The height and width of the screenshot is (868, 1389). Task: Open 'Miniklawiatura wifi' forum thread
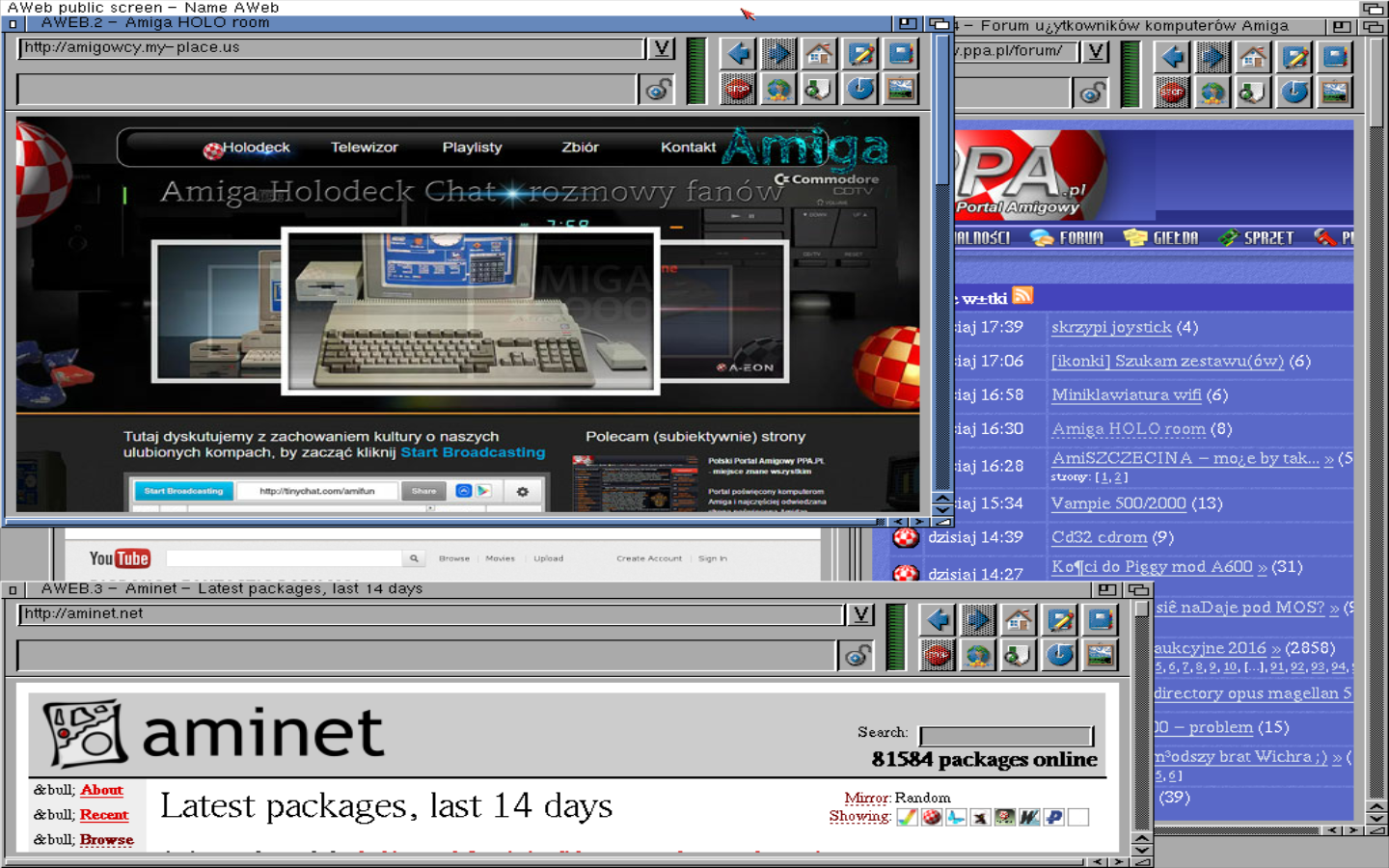pos(1126,394)
